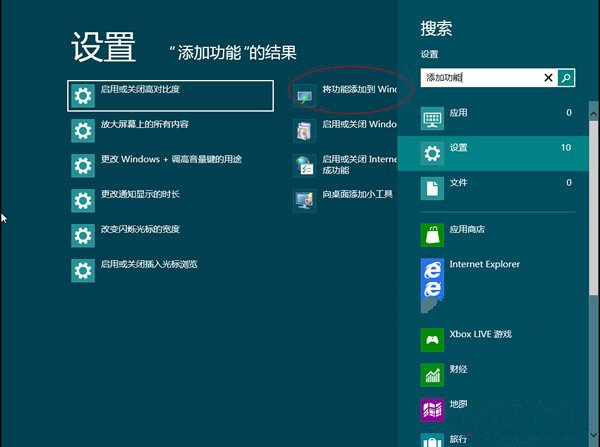Click the 启用或关闭 Windows 功能 icon

305,131
